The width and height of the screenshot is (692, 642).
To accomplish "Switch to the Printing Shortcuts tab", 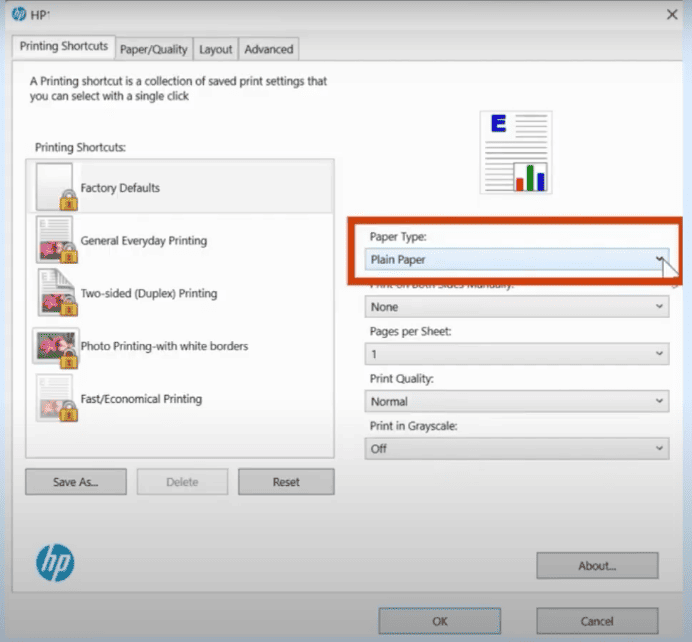I will point(64,46).
